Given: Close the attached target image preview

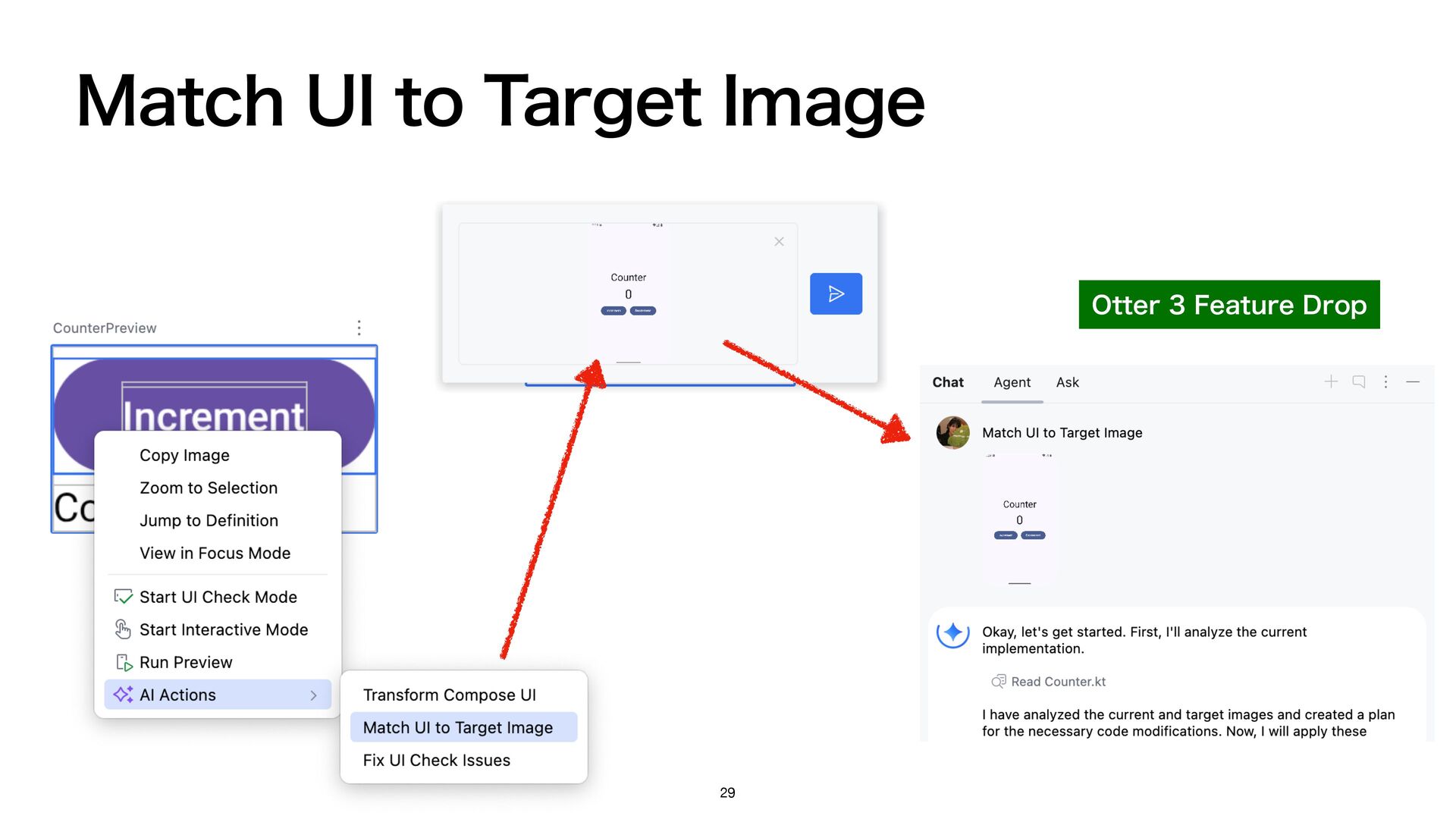Looking at the screenshot, I should pos(779,242).
